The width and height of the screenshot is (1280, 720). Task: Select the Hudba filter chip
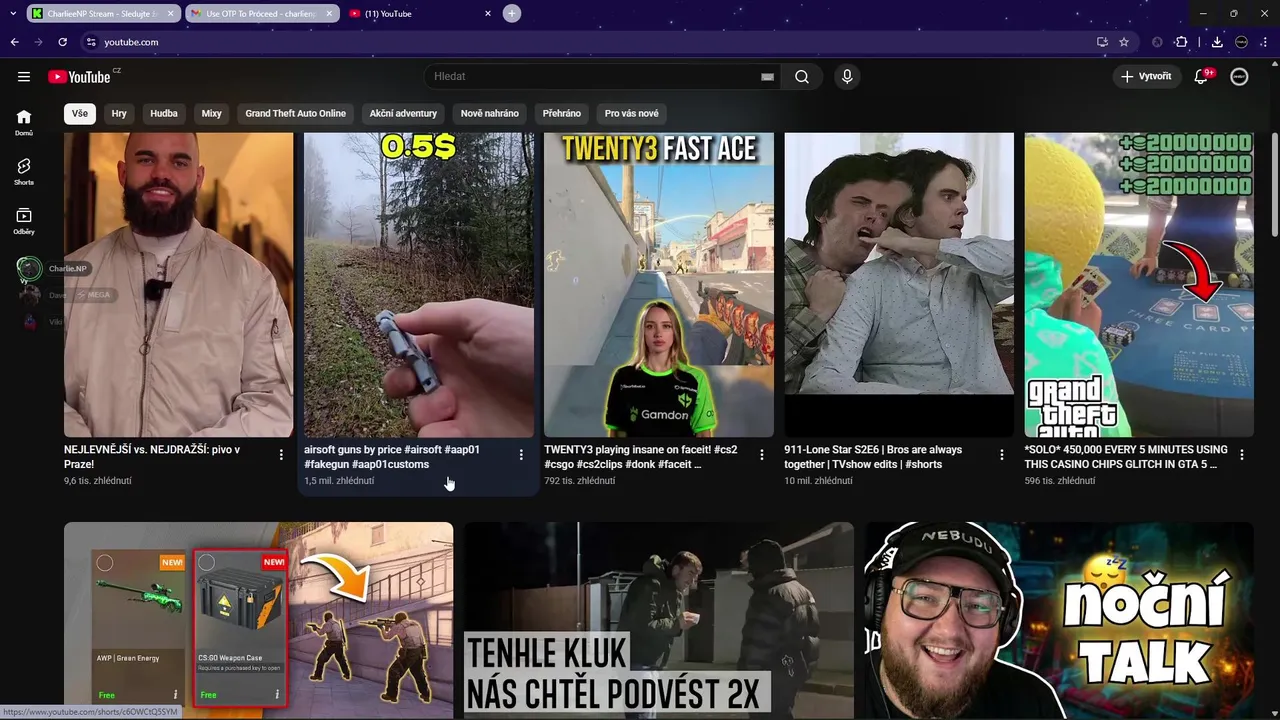164,114
